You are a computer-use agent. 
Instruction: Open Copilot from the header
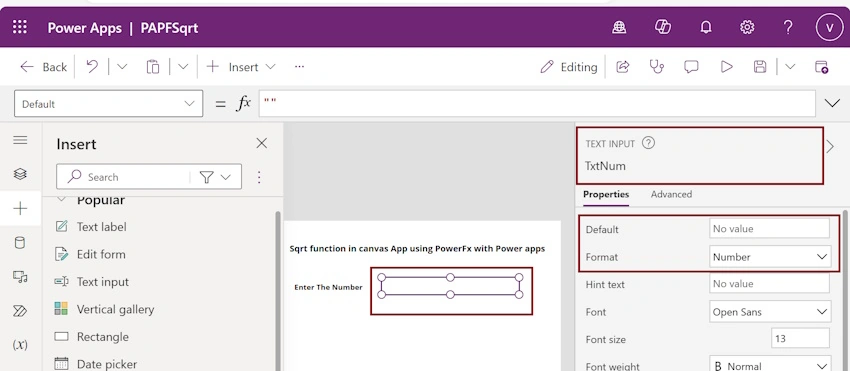click(x=662, y=27)
